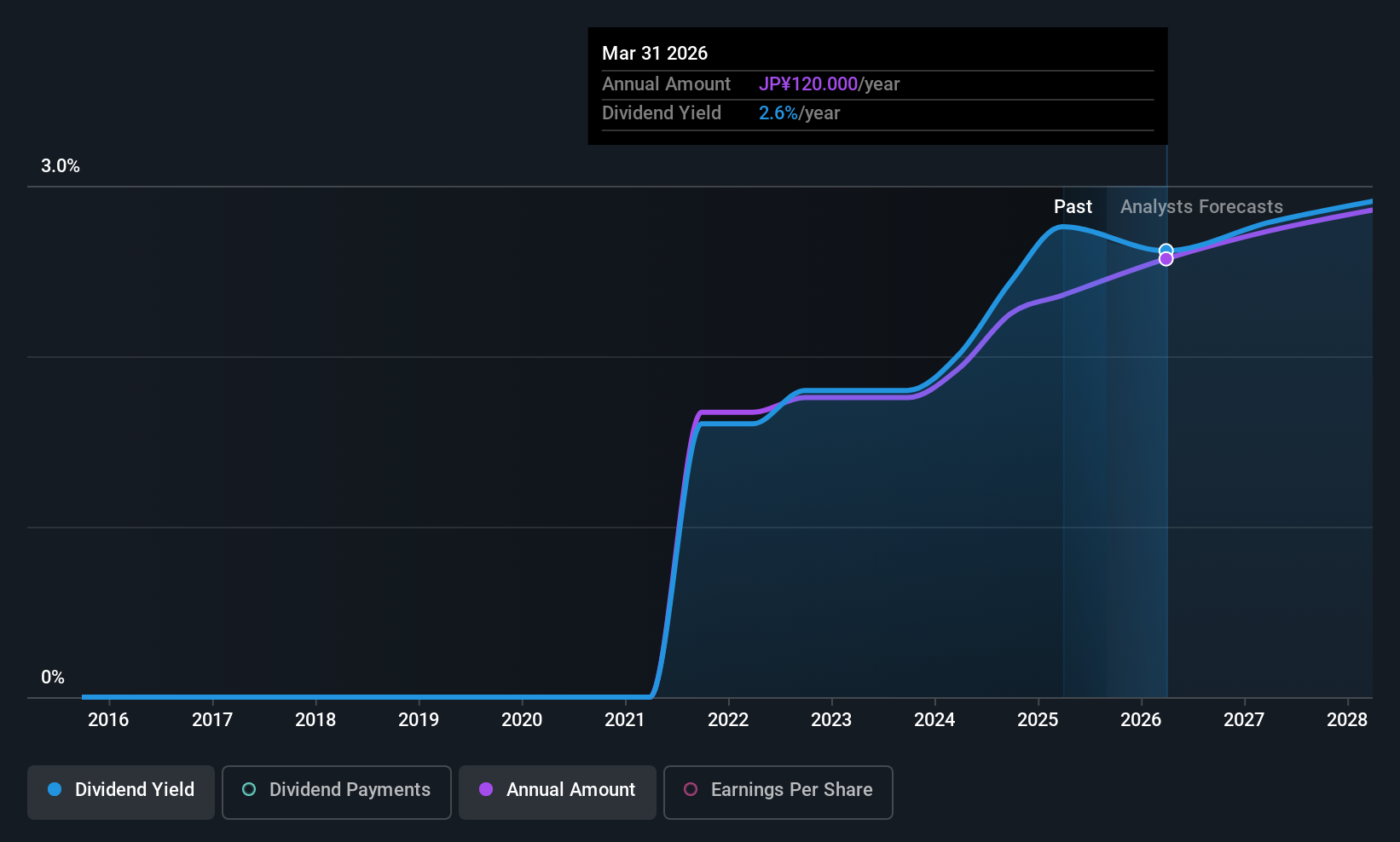Click the 2016 x-axis label
Image resolution: width=1400 pixels, height=842 pixels.
point(108,720)
